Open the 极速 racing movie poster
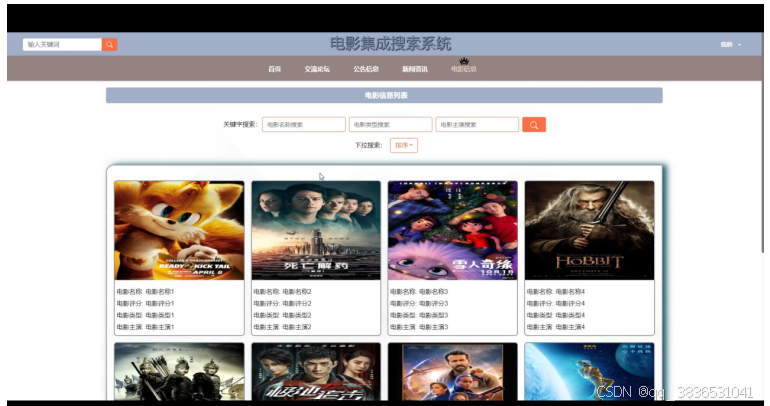 click(x=316, y=372)
